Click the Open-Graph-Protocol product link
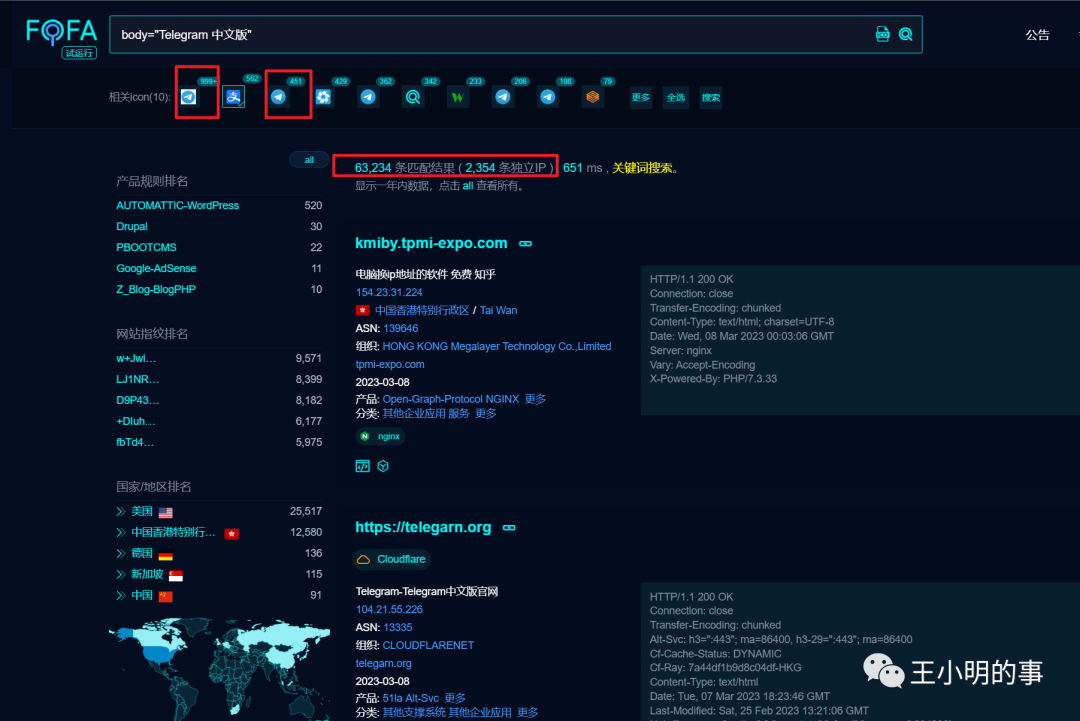 pyautogui.click(x=432, y=399)
